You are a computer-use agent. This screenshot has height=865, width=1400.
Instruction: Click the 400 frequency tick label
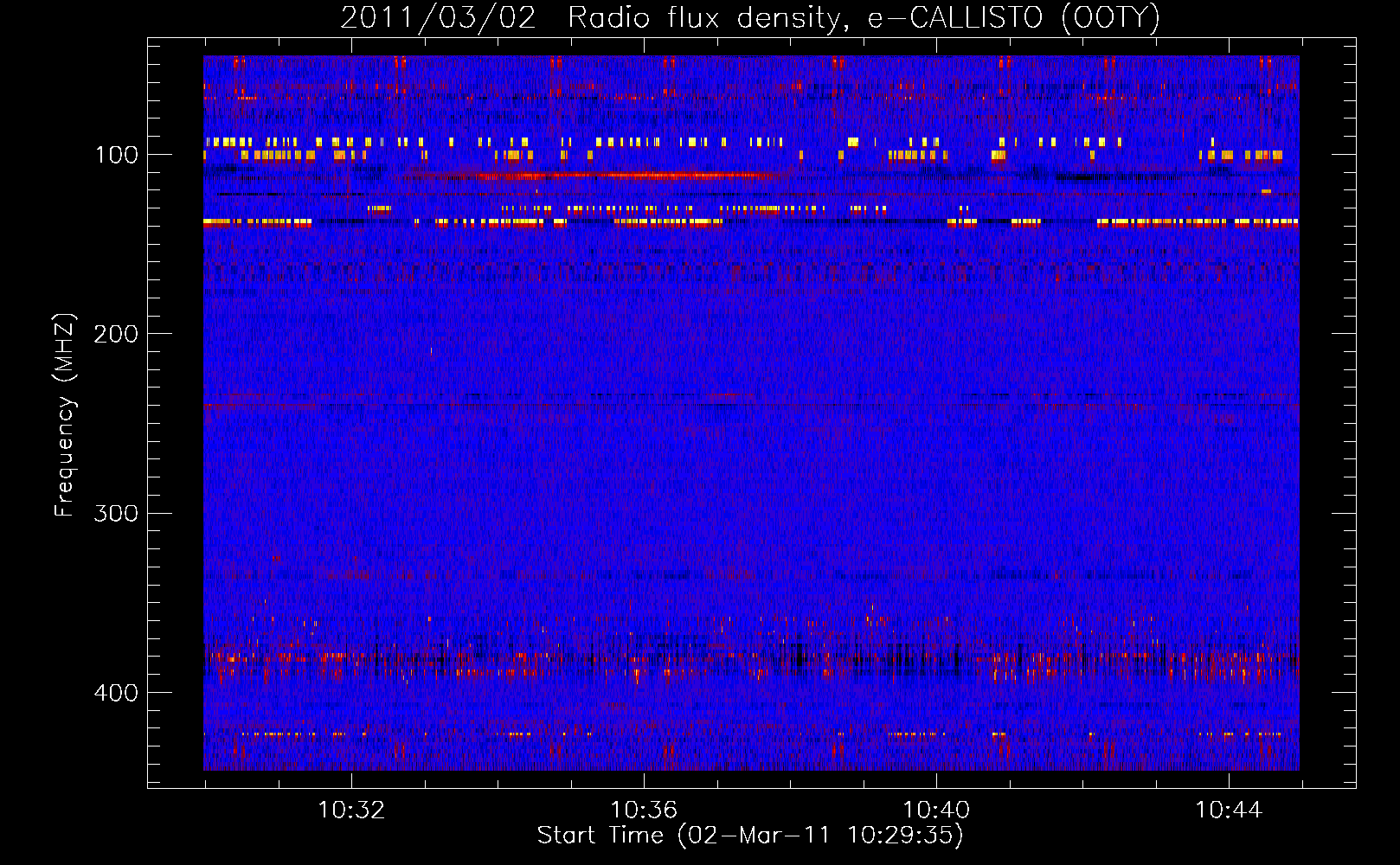(116, 692)
